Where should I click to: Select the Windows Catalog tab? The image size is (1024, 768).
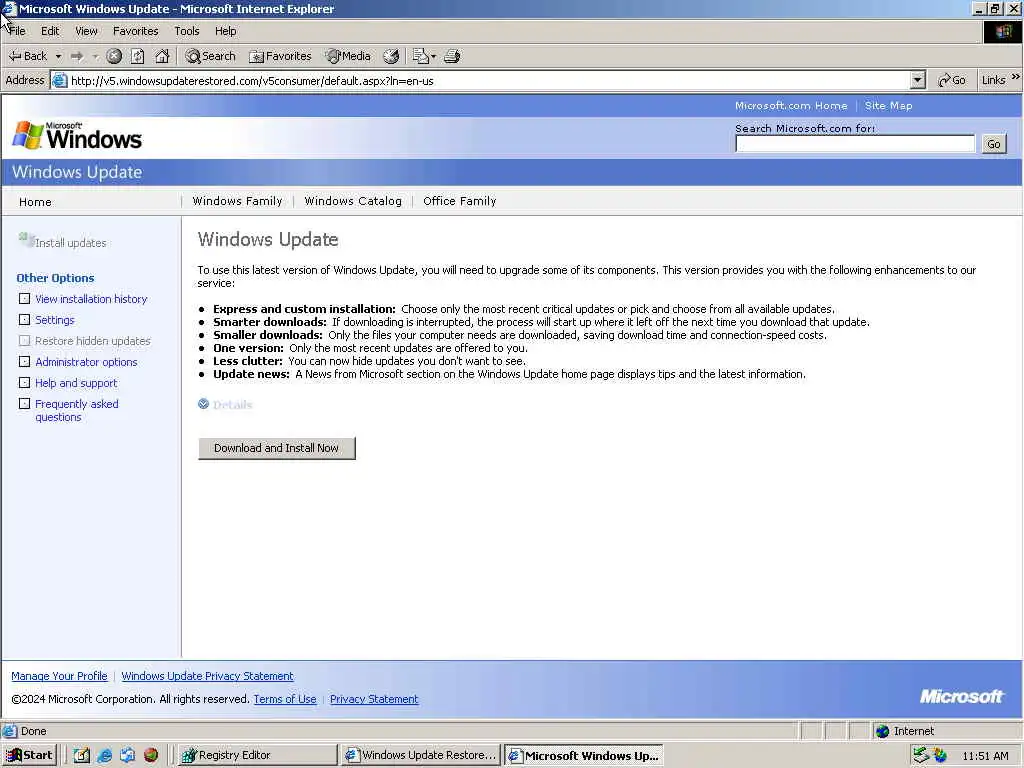click(353, 201)
